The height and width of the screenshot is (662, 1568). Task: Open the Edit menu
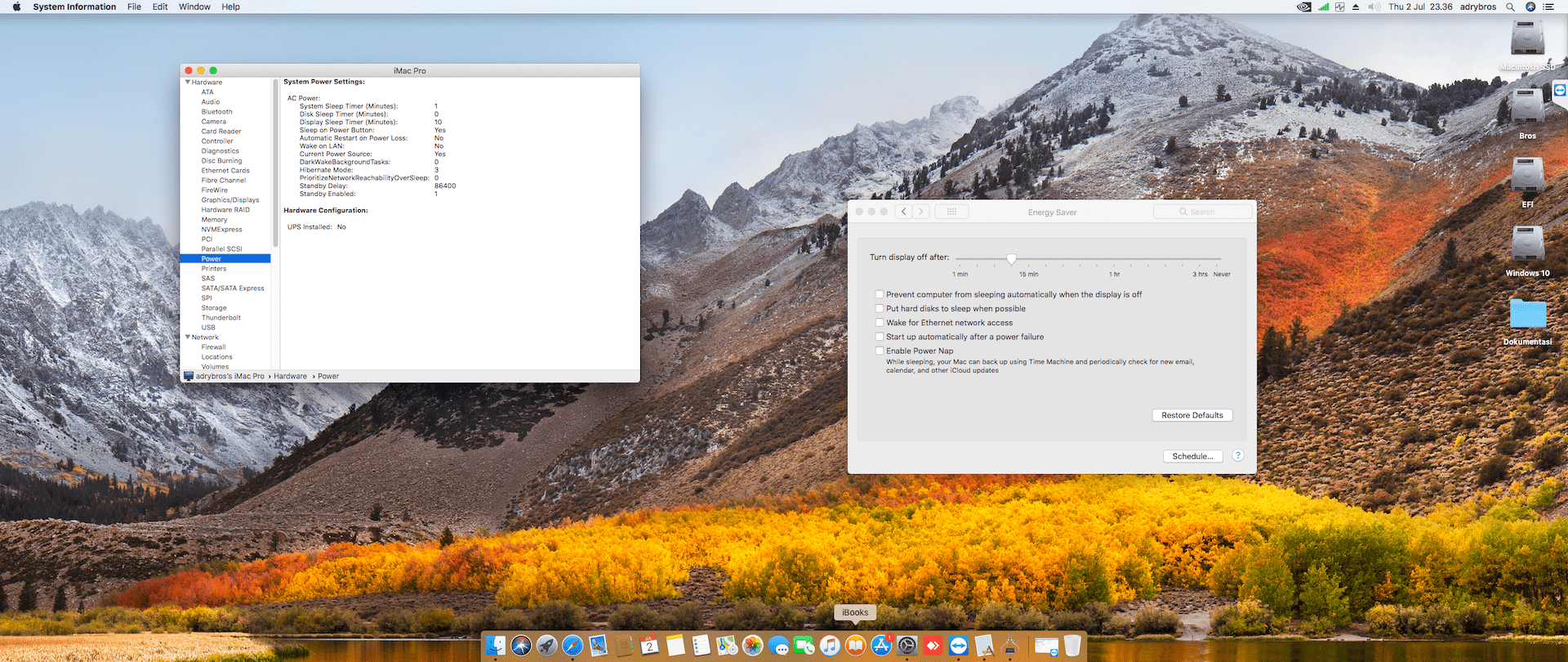coord(160,7)
